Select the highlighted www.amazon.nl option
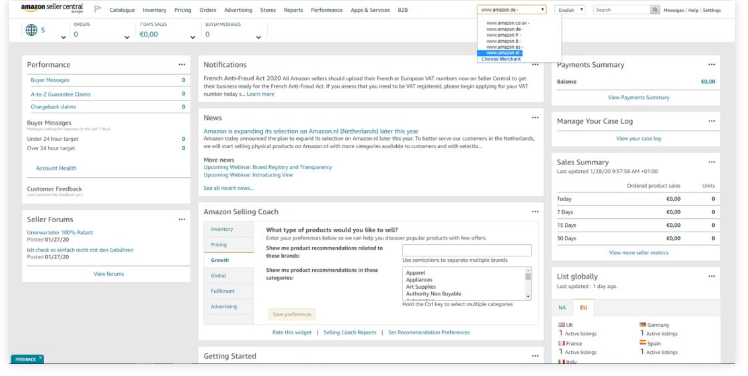The width and height of the screenshot is (748, 376). click(x=500, y=53)
